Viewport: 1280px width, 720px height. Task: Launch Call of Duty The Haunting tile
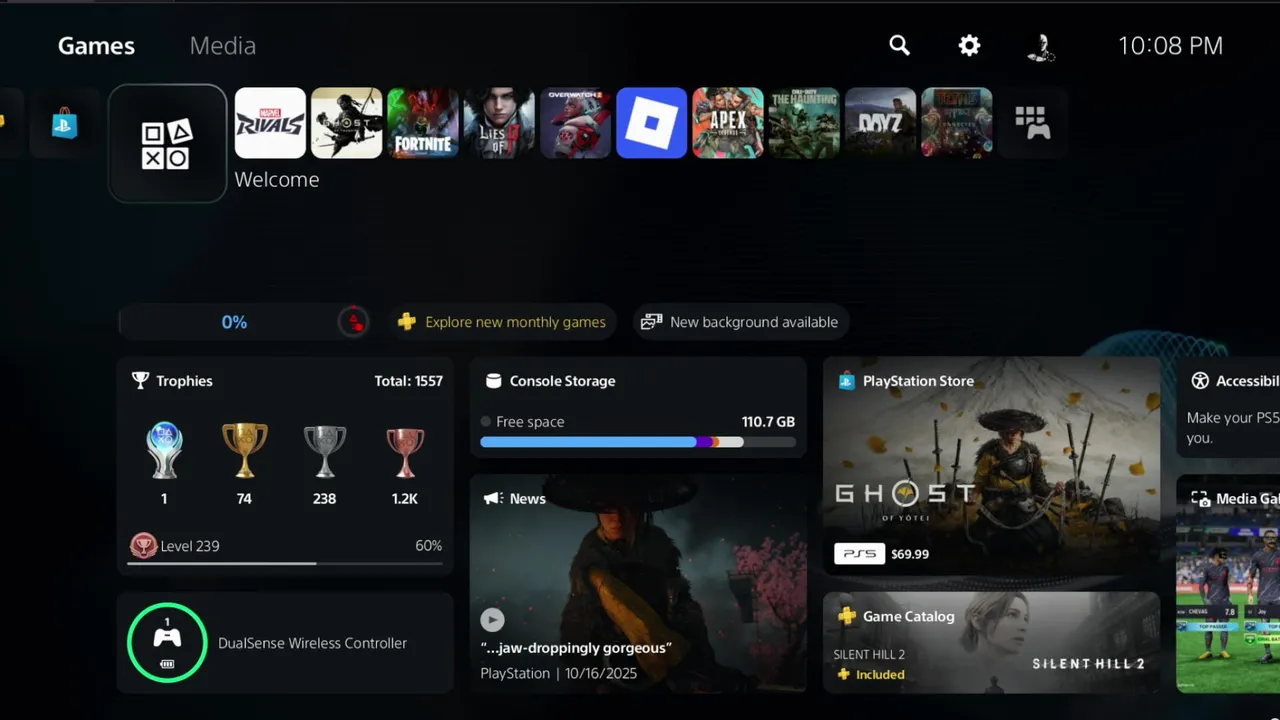click(804, 123)
